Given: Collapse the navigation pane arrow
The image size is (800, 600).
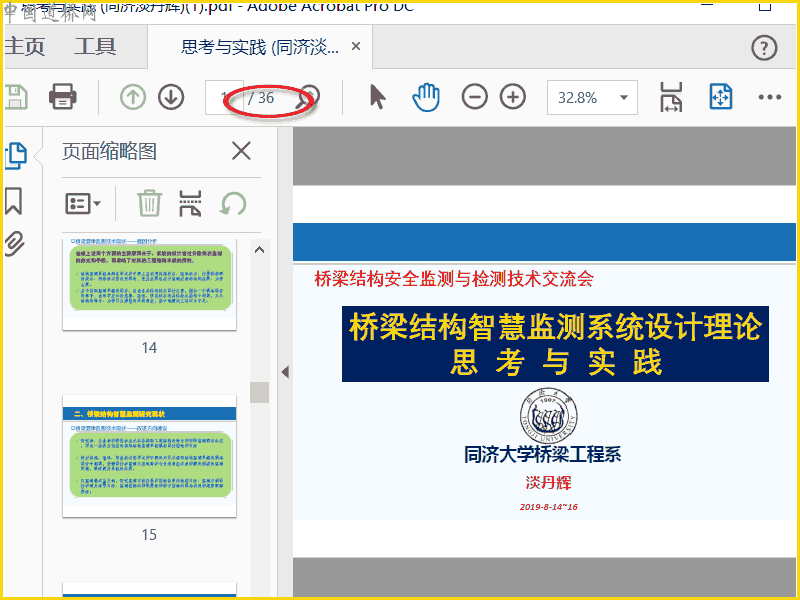Looking at the screenshot, I should click(285, 372).
